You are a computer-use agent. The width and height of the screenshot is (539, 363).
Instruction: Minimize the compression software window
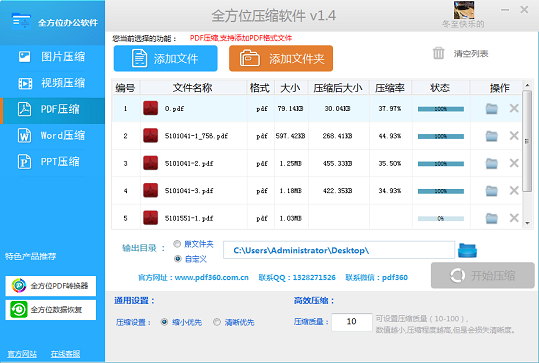pos(505,10)
